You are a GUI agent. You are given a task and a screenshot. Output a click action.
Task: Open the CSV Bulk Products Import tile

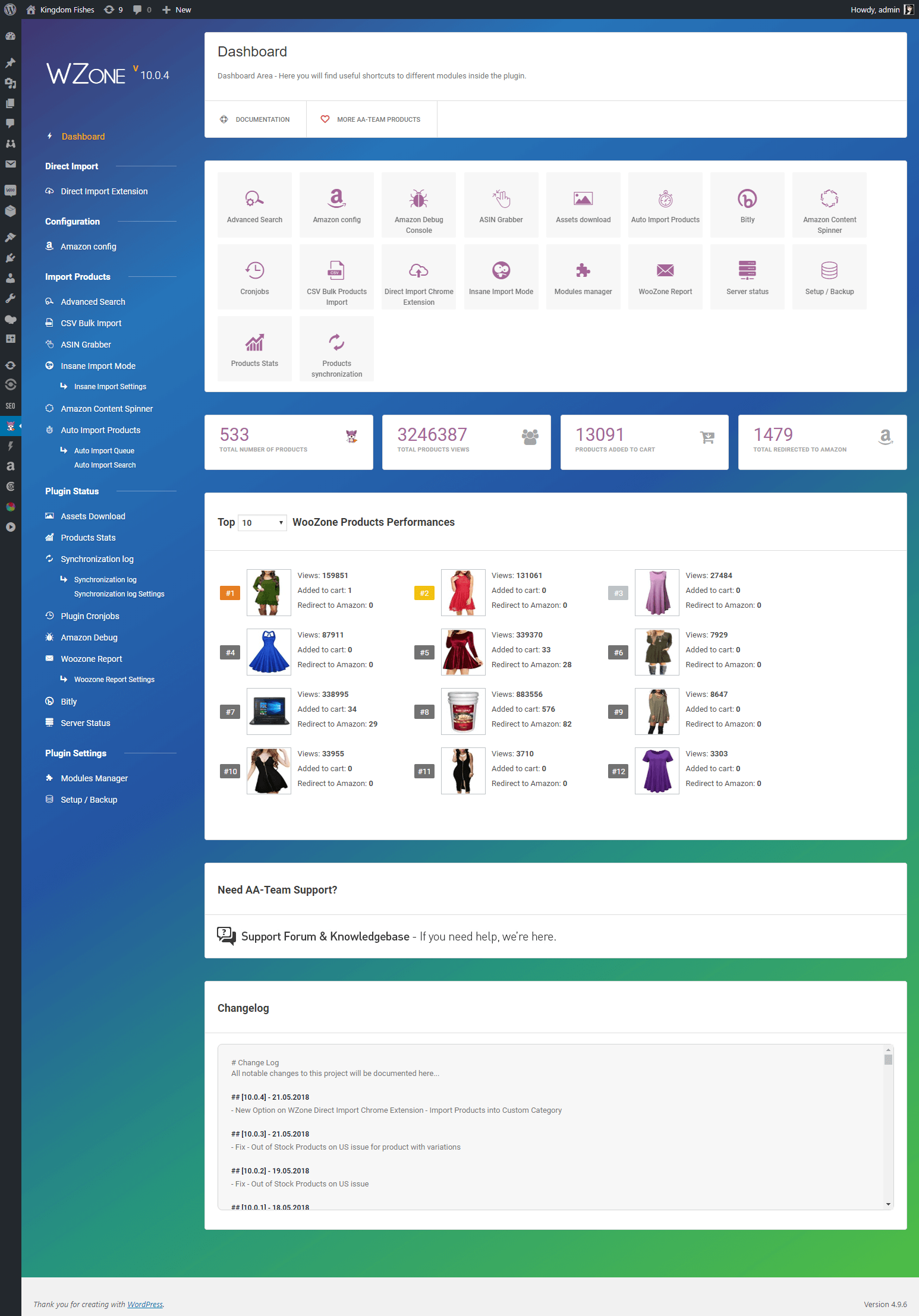(x=336, y=277)
